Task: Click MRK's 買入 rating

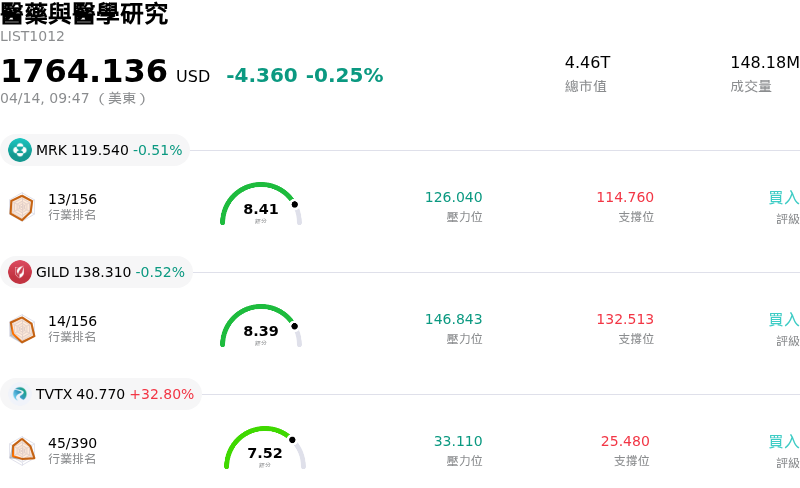Action: pos(783,198)
